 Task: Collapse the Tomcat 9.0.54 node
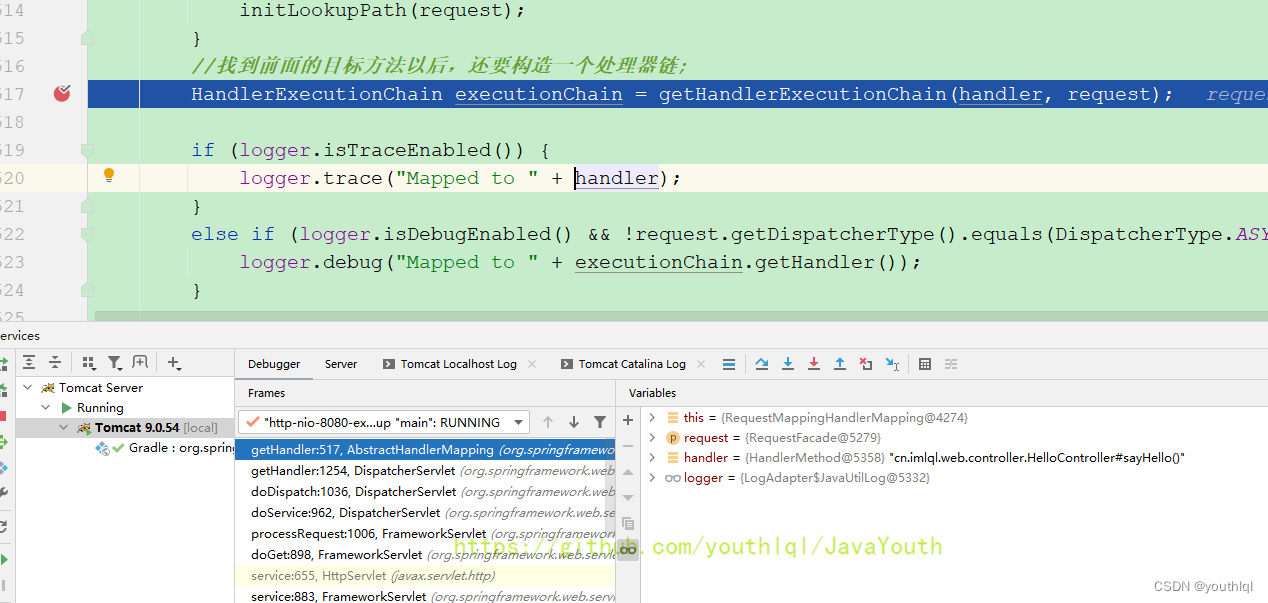pyautogui.click(x=64, y=427)
